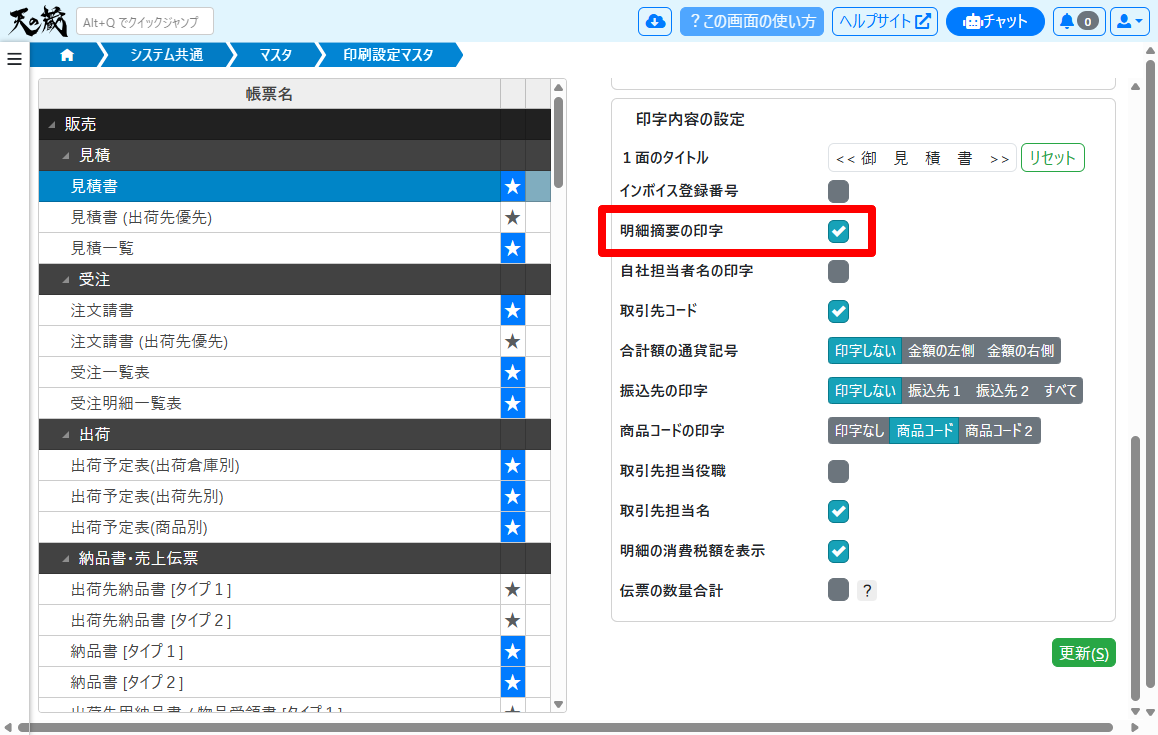Viewport: 1158px width, 735px height.
Task: Select 金額の左側 for currency symbol
Action: (x=940, y=351)
